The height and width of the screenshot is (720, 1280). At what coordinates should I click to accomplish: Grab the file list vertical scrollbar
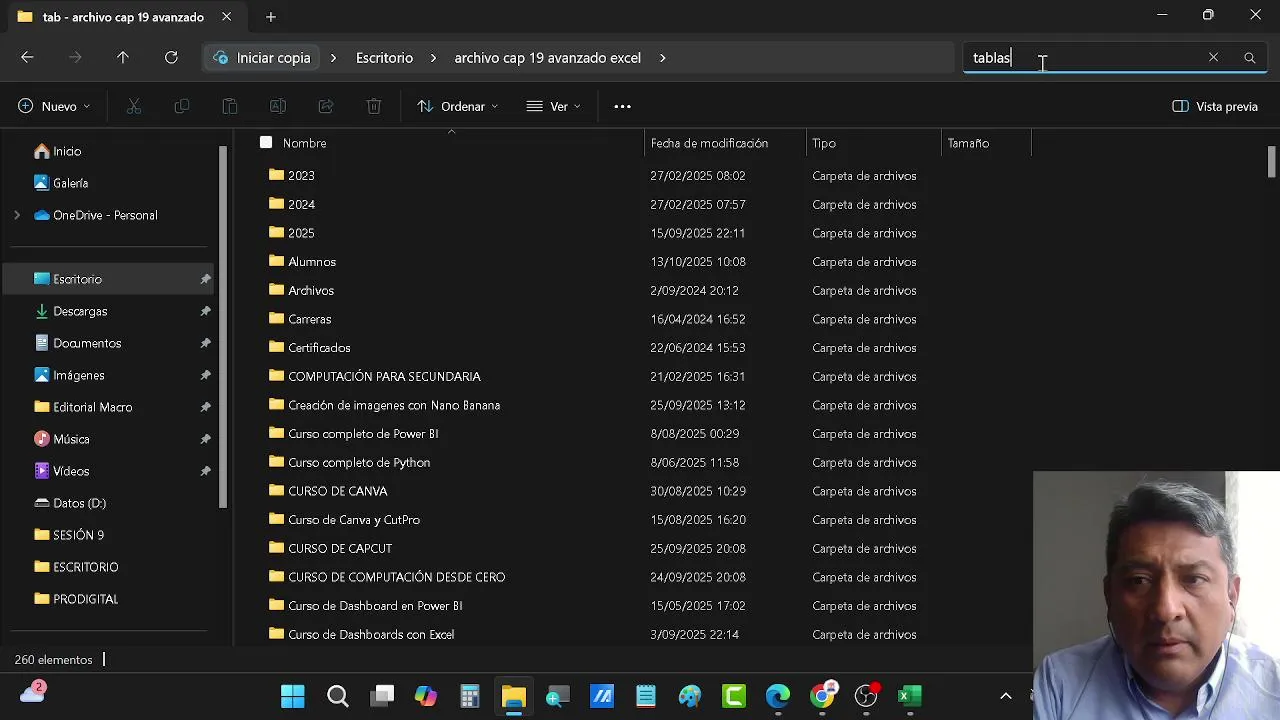[x=1272, y=161]
